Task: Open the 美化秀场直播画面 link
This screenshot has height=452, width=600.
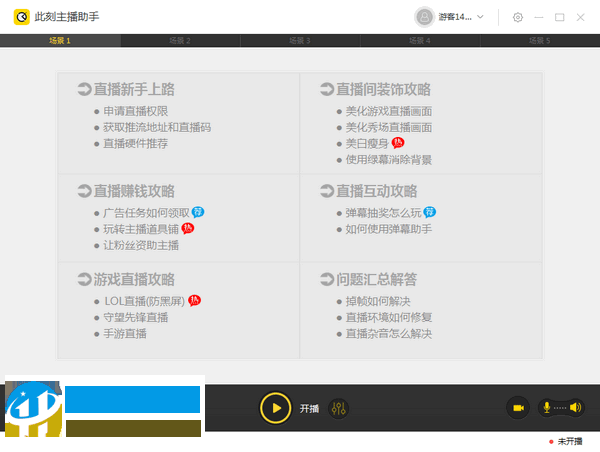Action: 389,127
